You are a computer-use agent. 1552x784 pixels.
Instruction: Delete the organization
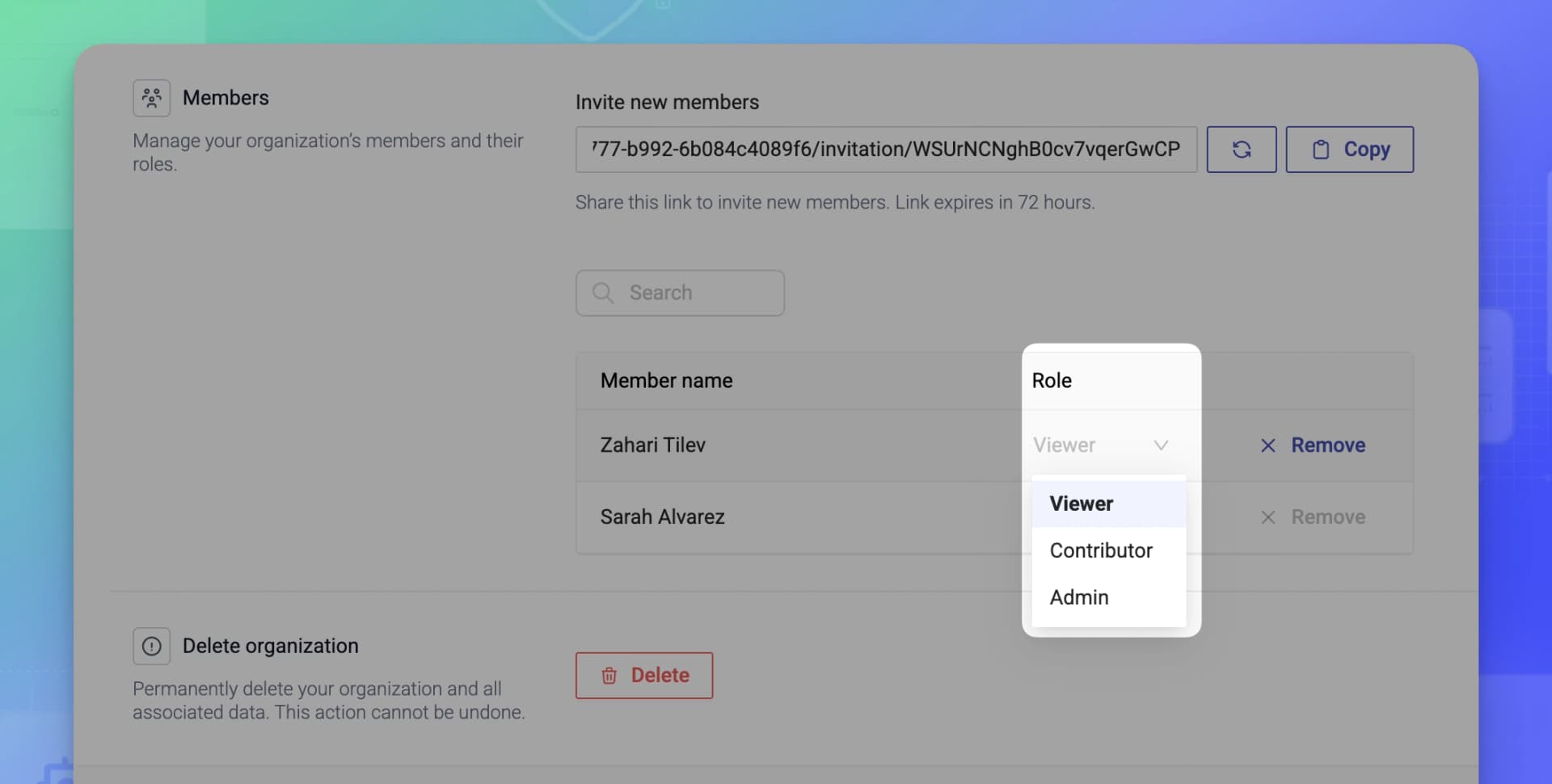(644, 675)
